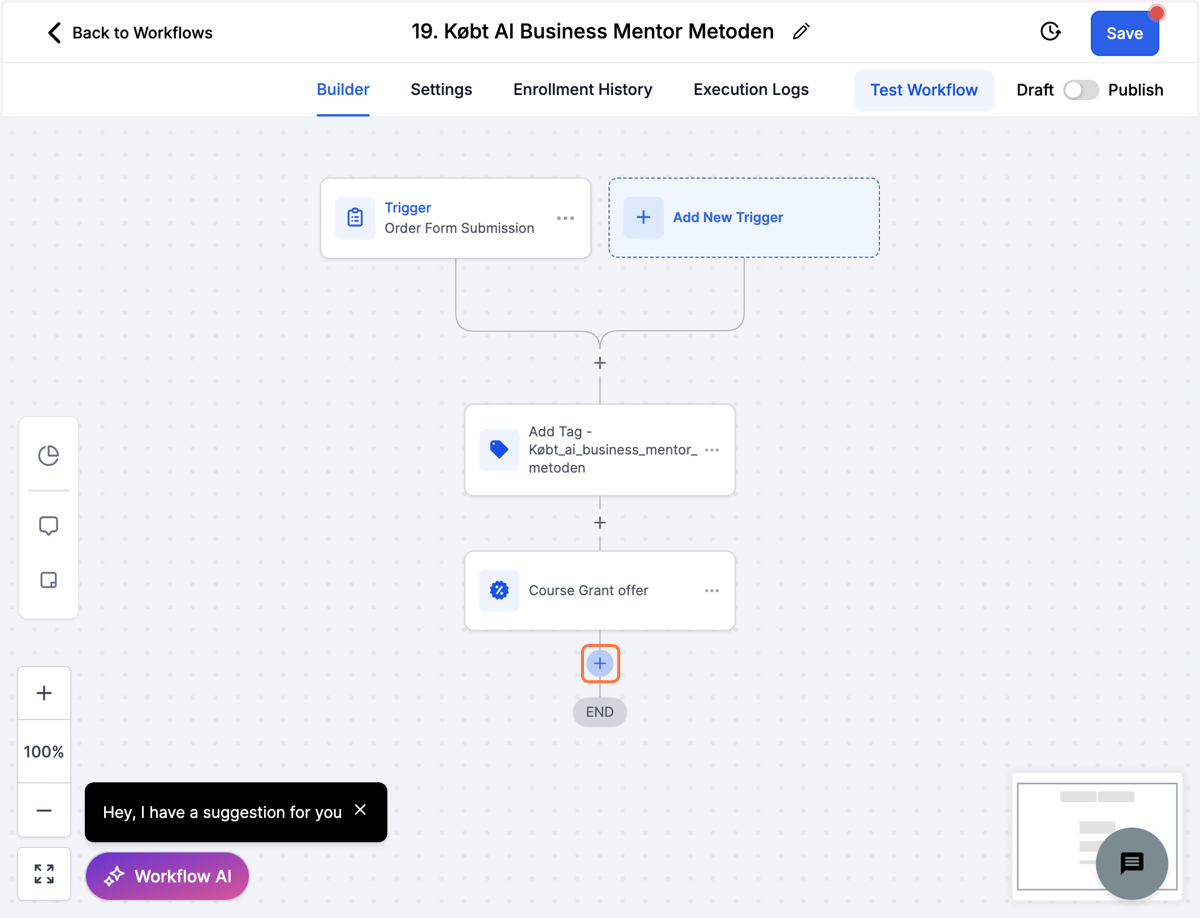Edit workflow name with pencil icon
Viewport: 1200px width, 918px height.
(x=801, y=32)
